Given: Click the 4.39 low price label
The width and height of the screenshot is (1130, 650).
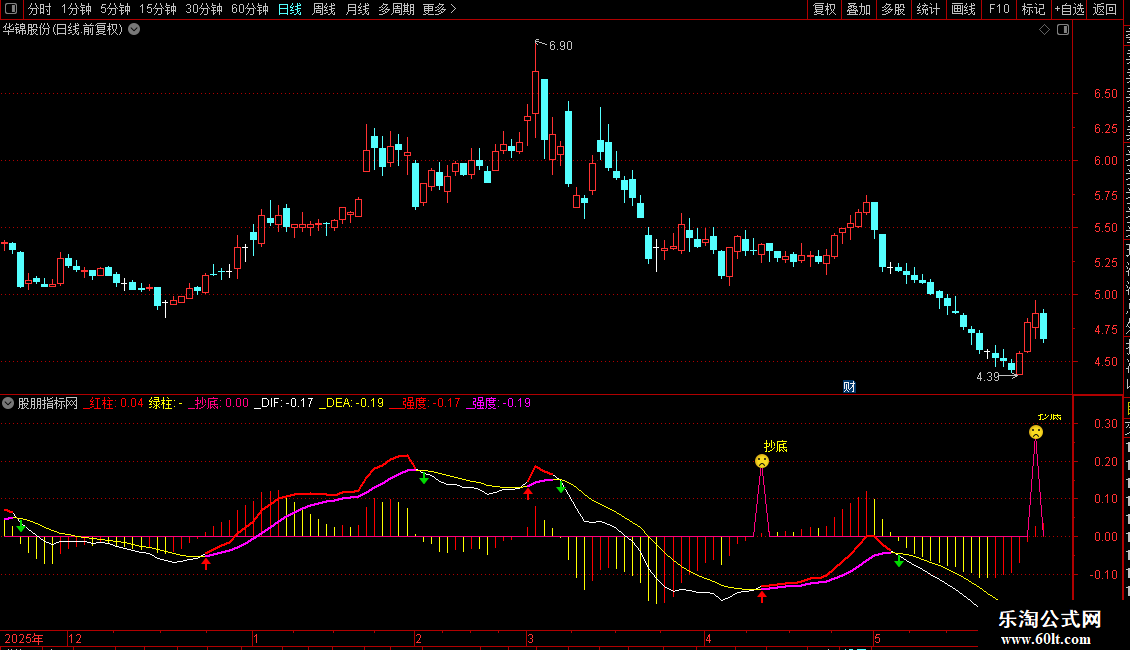Looking at the screenshot, I should [988, 377].
